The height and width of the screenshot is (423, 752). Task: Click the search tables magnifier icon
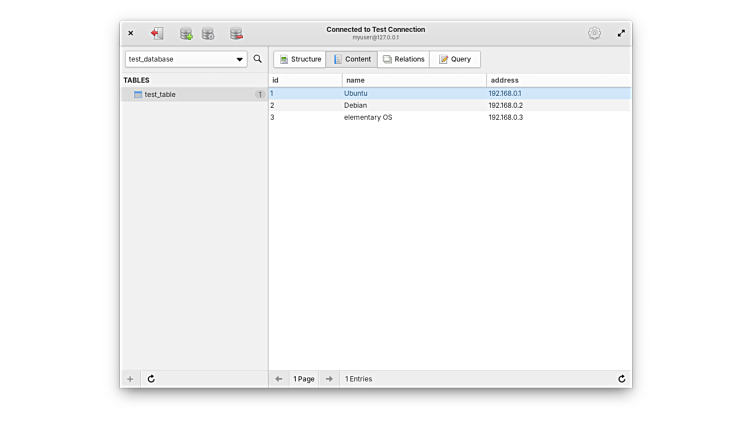(x=257, y=59)
